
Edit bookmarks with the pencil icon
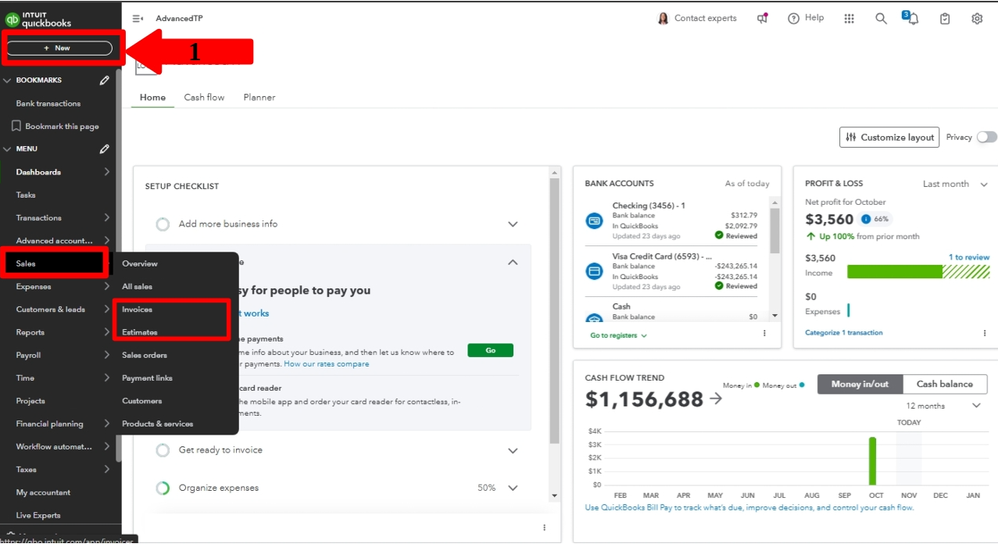pyautogui.click(x=104, y=80)
